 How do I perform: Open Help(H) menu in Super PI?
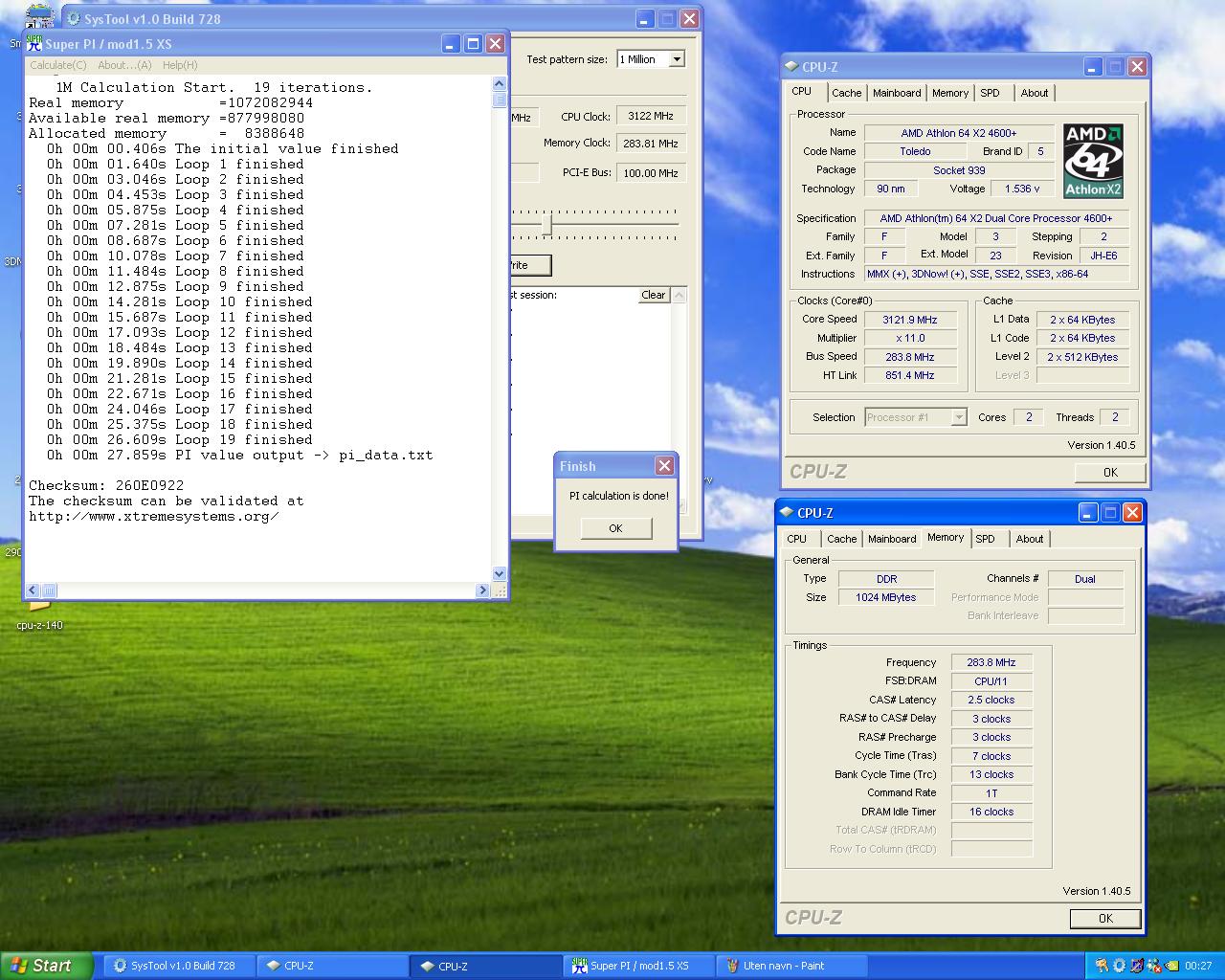click(x=180, y=65)
